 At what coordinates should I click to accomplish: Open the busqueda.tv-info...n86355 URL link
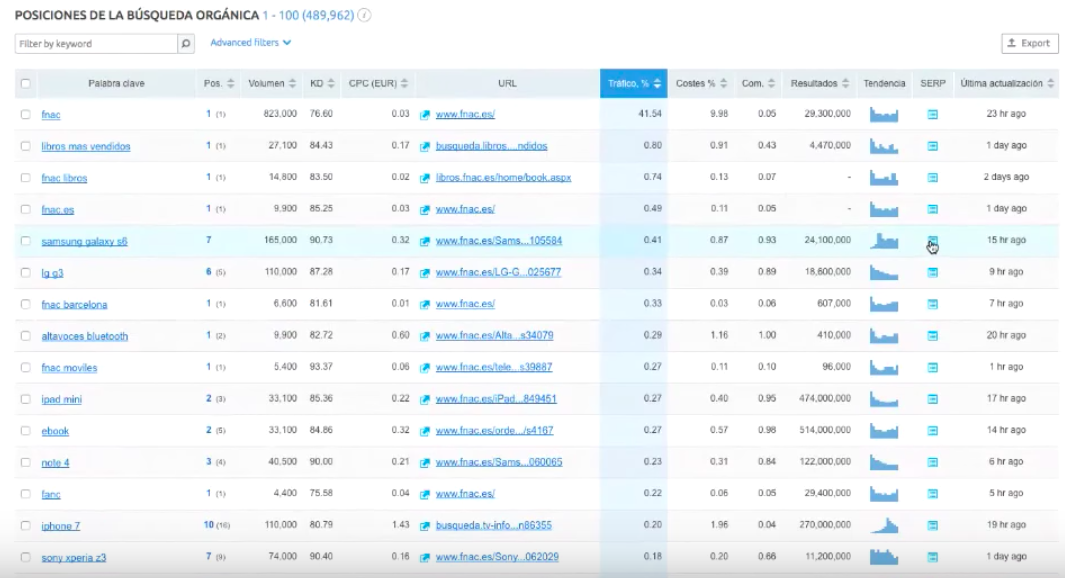494,526
